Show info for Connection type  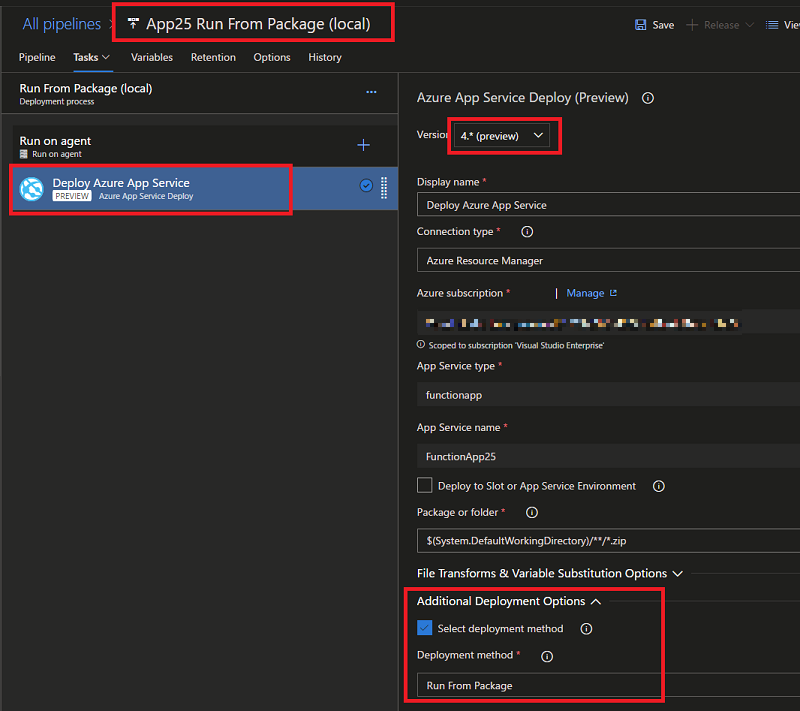tap(527, 232)
